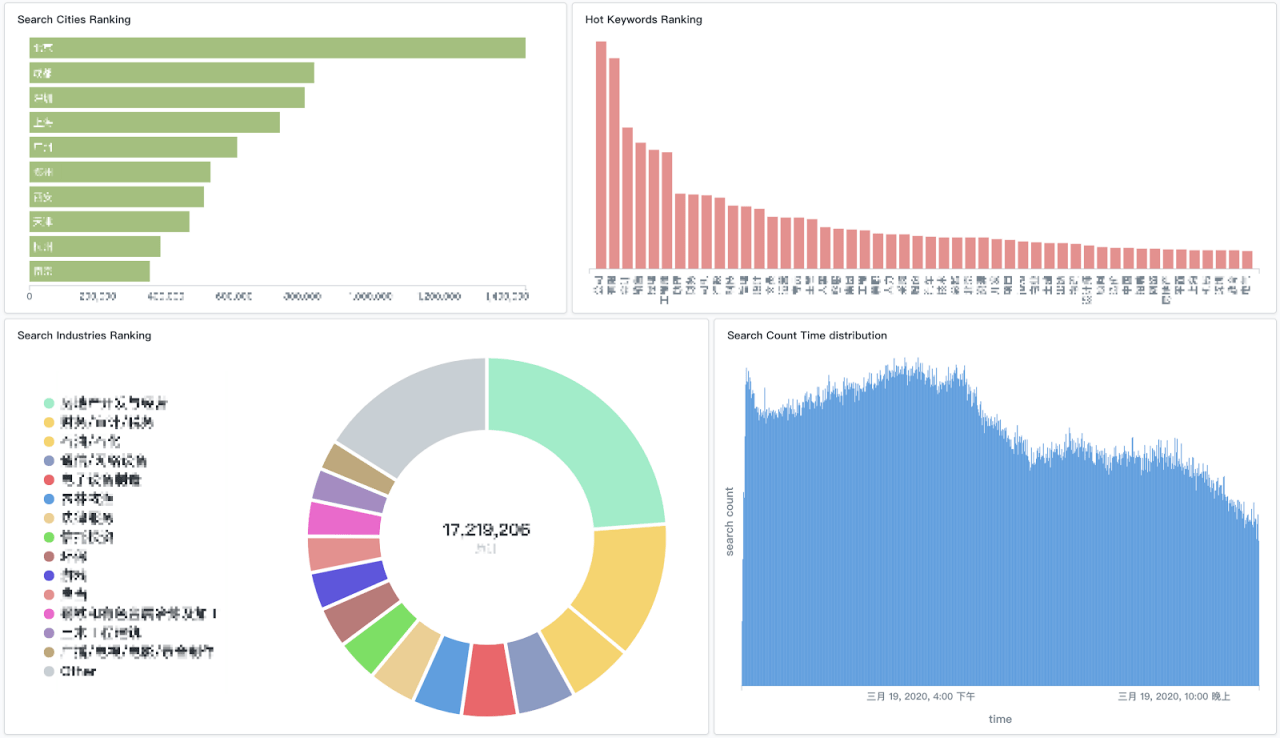
Task: Click the 4:00 下午 time axis label
Action: pyautogui.click(x=920, y=697)
